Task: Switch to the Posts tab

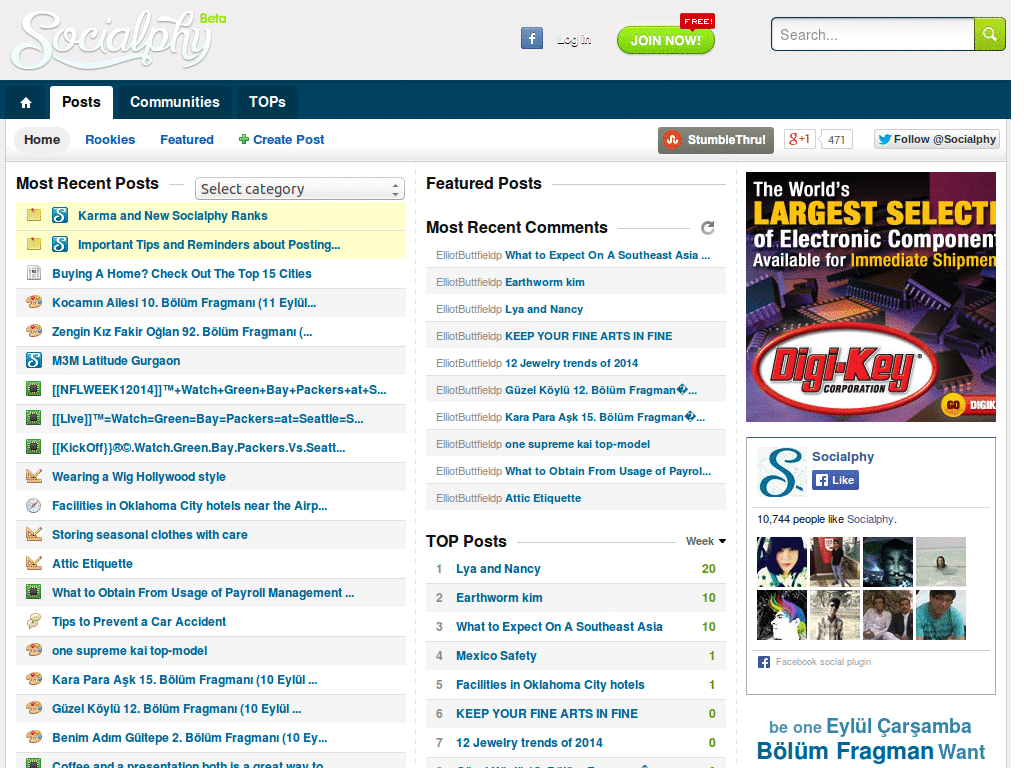Action: click(x=82, y=103)
